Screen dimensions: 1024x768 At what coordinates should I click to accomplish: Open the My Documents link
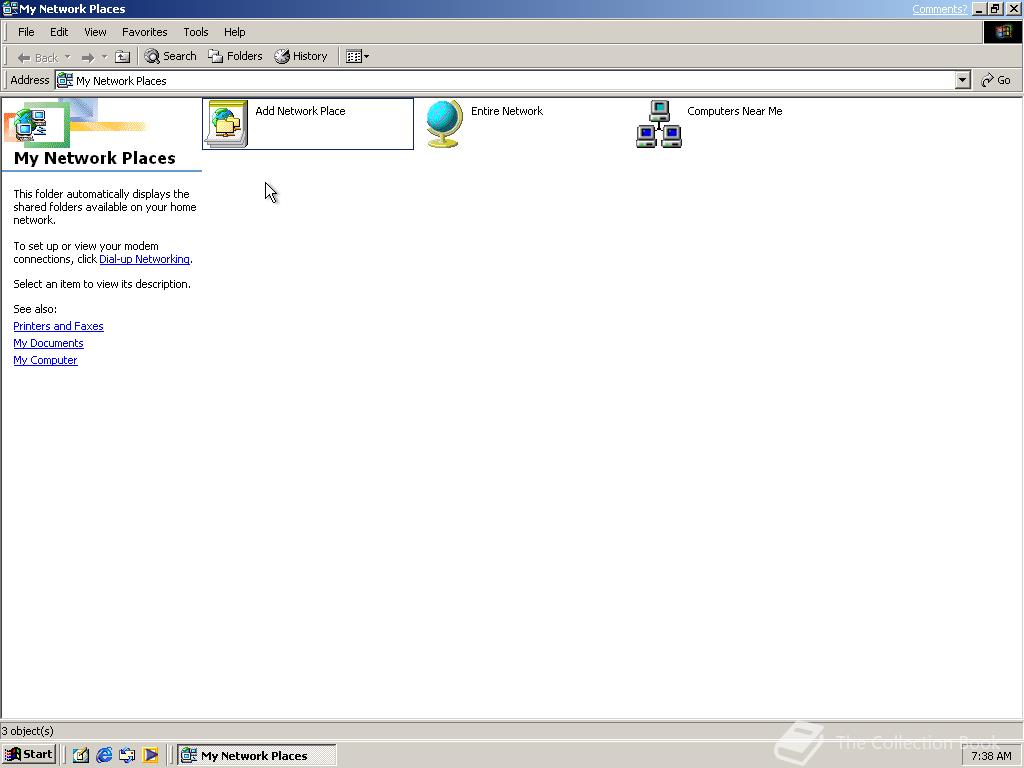(48, 343)
